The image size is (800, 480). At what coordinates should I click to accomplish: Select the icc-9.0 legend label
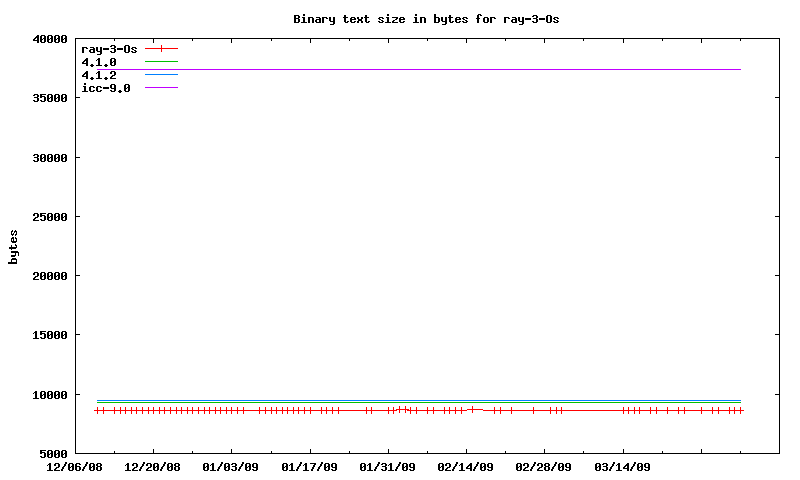106,88
